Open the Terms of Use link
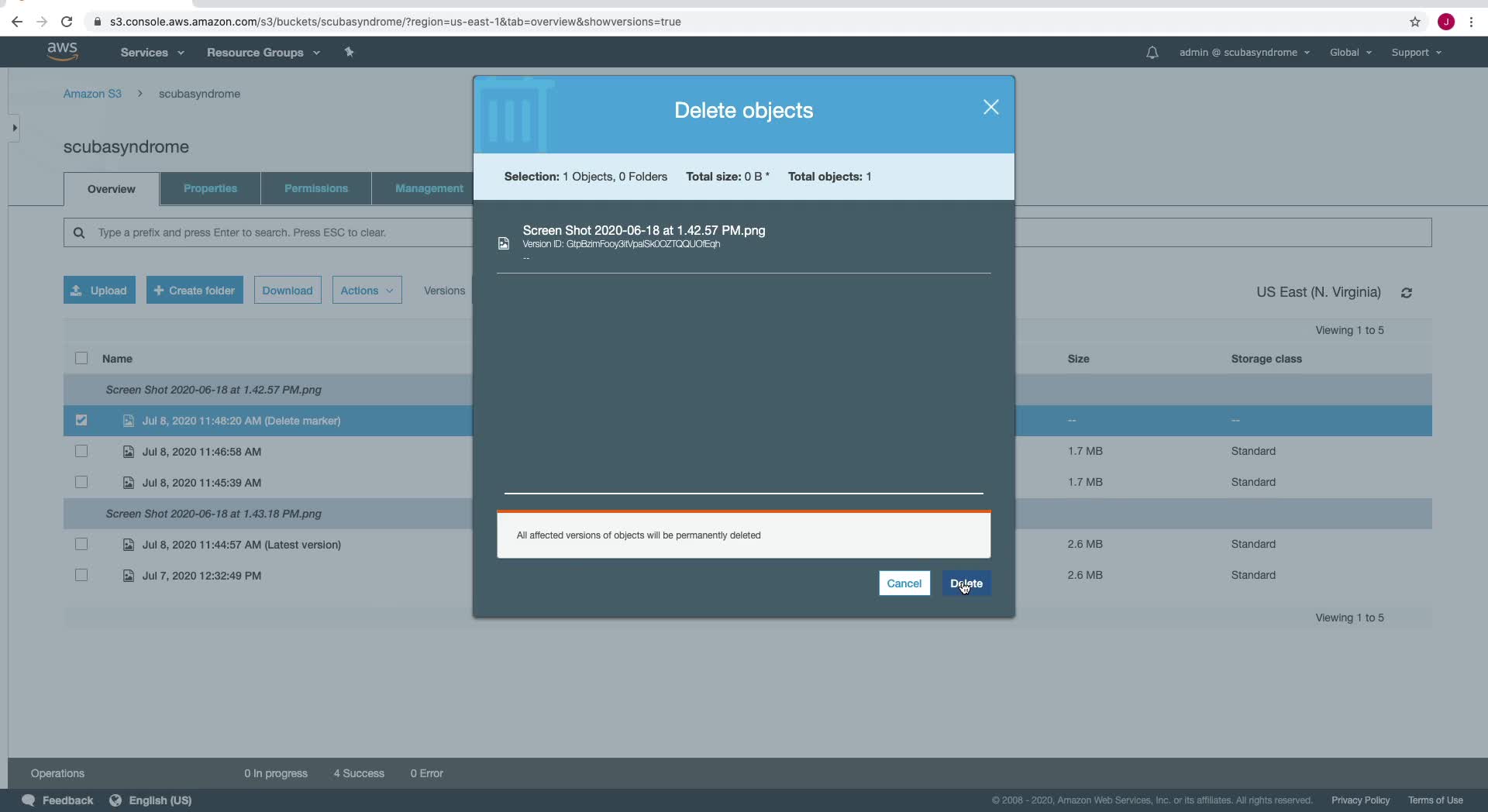 click(1435, 800)
